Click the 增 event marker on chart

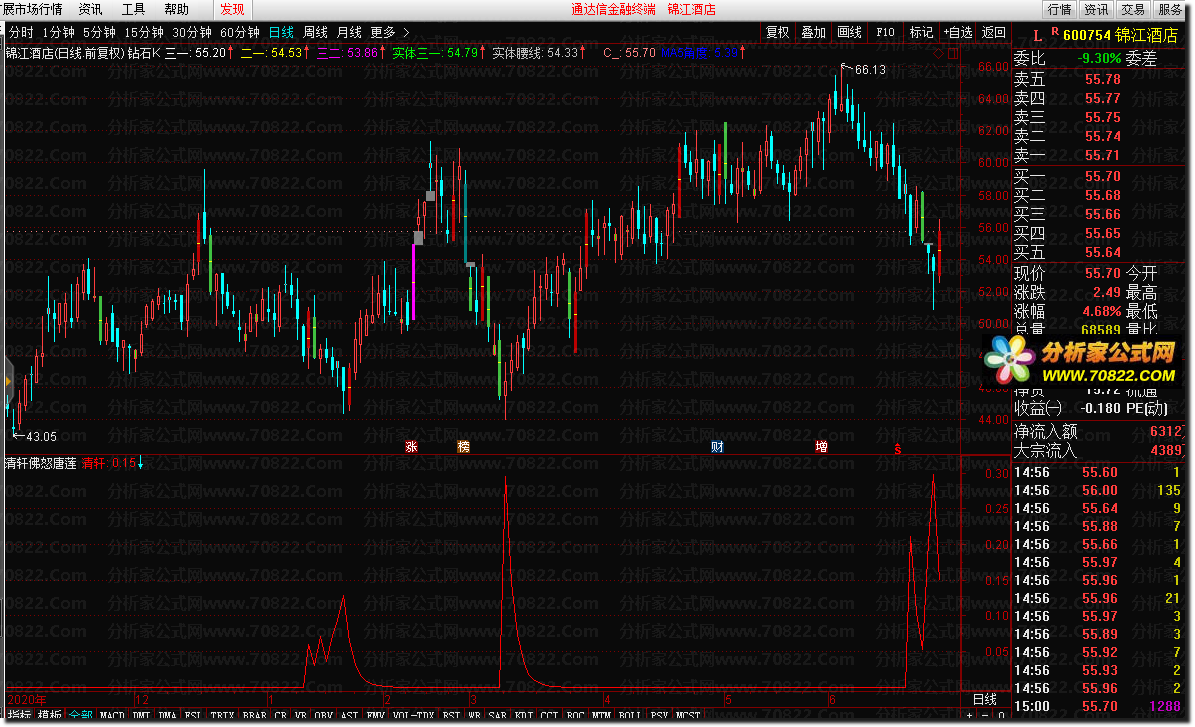(x=822, y=447)
